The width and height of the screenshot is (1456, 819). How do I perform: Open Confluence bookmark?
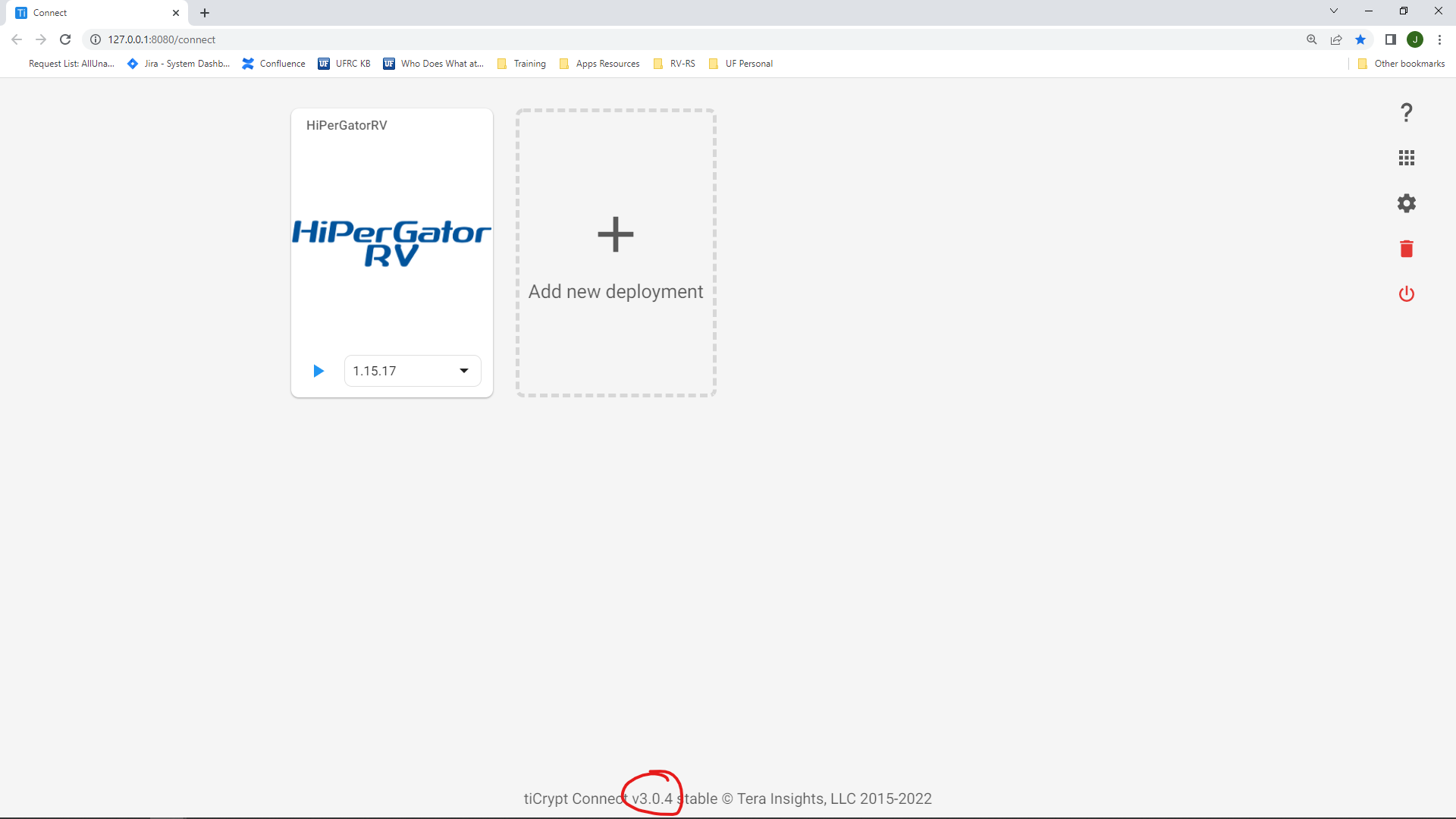(x=274, y=64)
